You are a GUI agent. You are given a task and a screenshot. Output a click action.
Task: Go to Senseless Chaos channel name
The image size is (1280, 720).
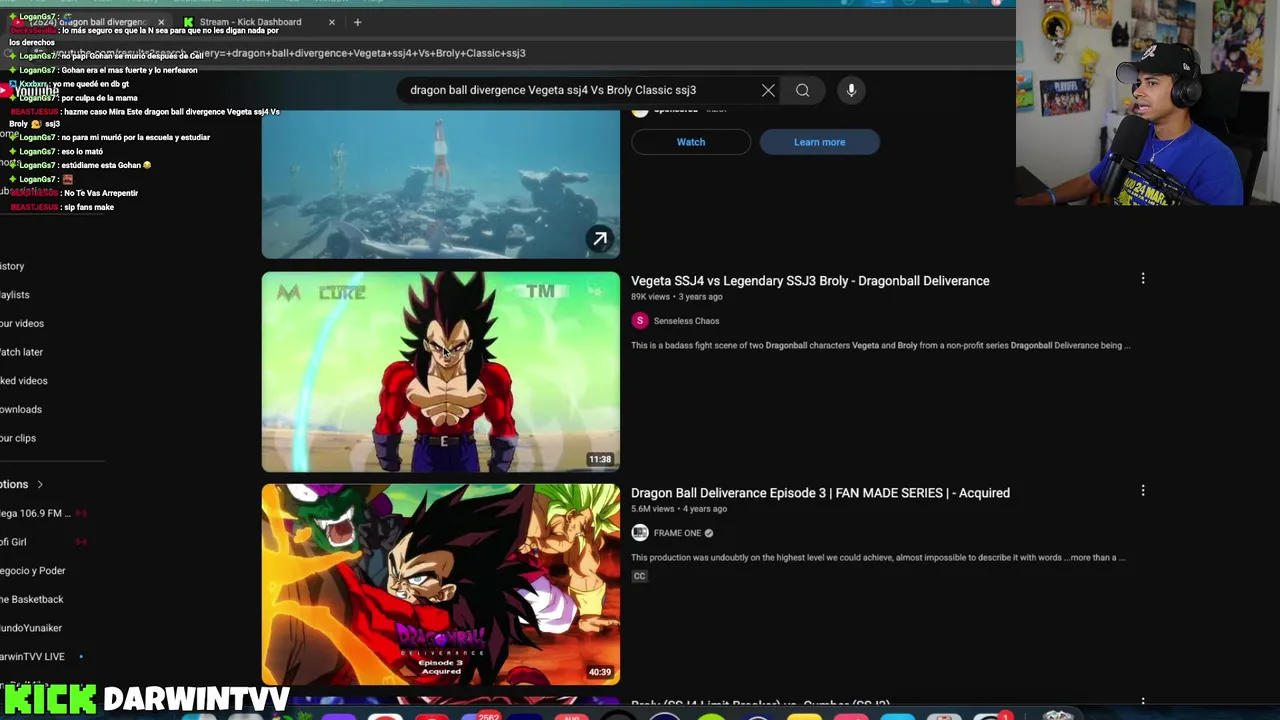[686, 321]
